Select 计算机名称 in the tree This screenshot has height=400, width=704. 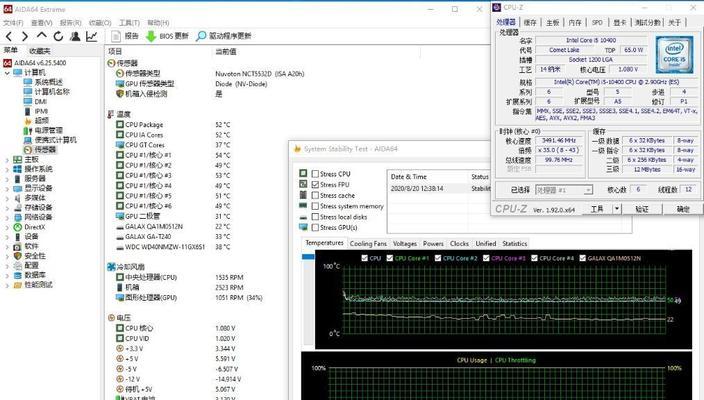(x=47, y=92)
